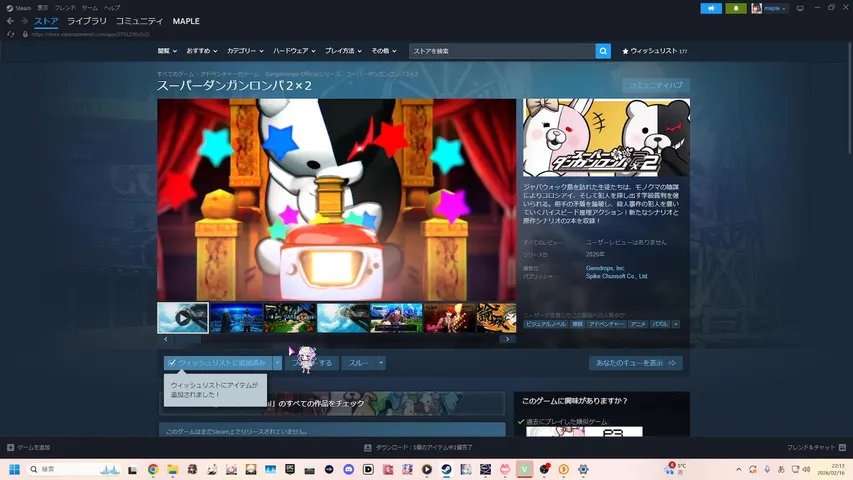
Task: Launch Google Chrome from taskbar
Action: (153, 469)
